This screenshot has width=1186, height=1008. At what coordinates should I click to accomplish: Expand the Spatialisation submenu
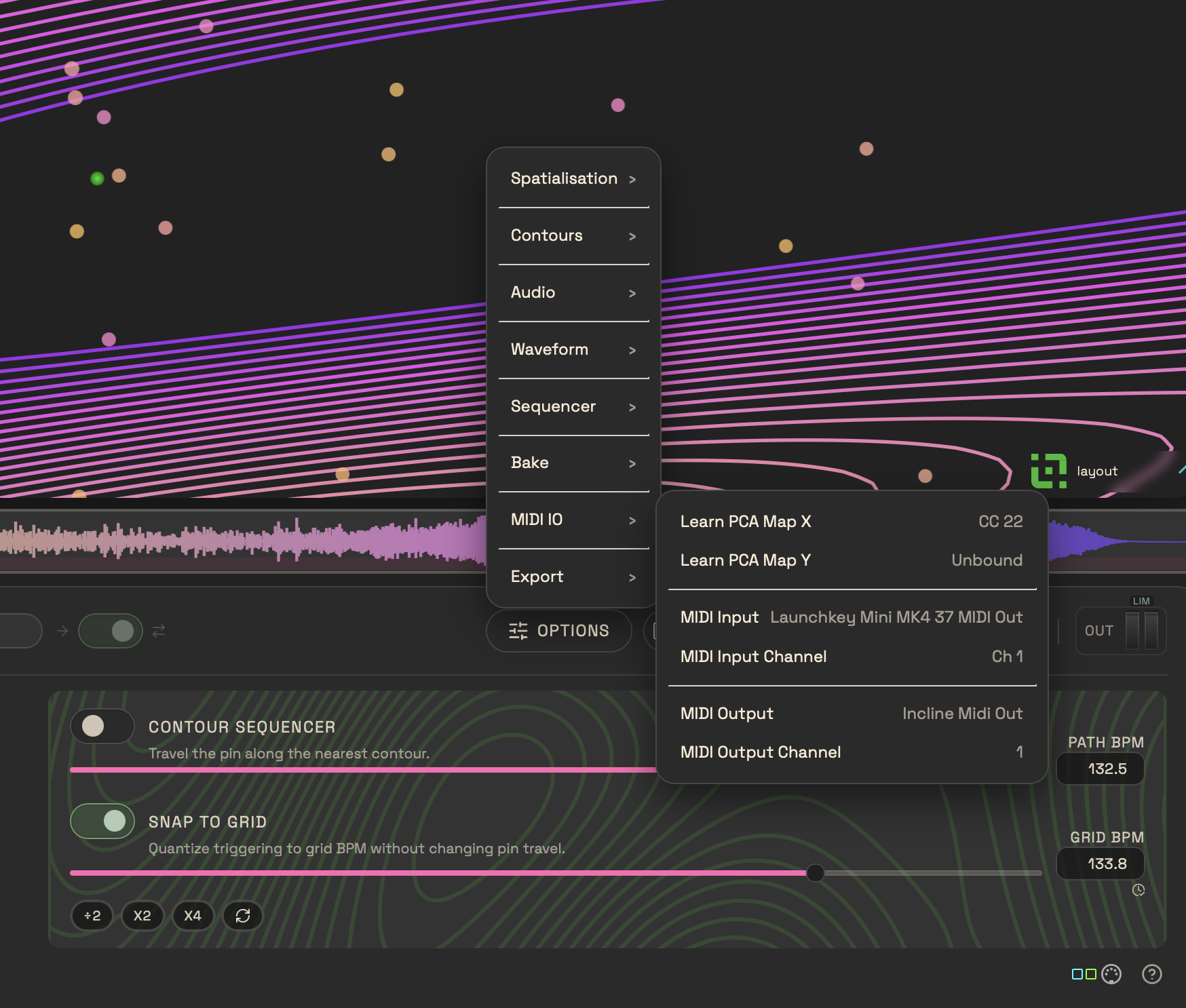573,178
